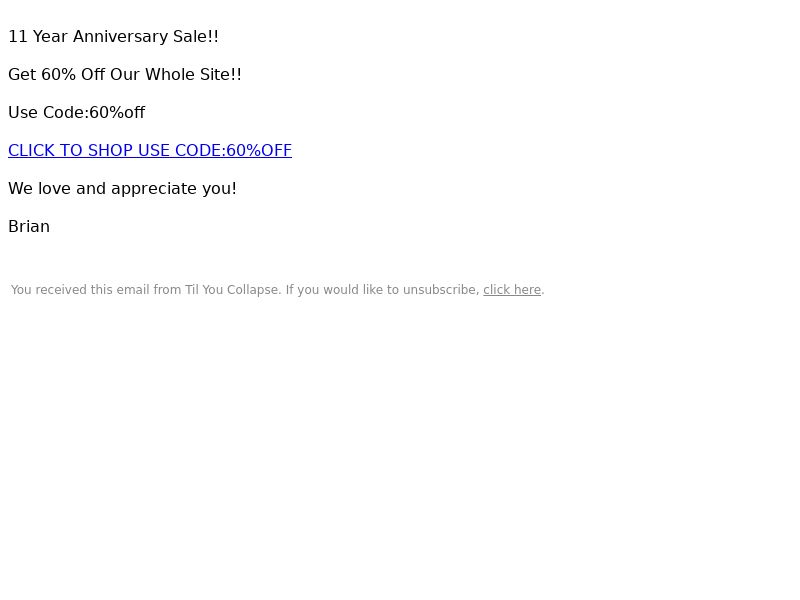Viewport: 800px width, 600px height.
Task: Click the words 'Til You Collapse' in footer
Action: pos(233,290)
